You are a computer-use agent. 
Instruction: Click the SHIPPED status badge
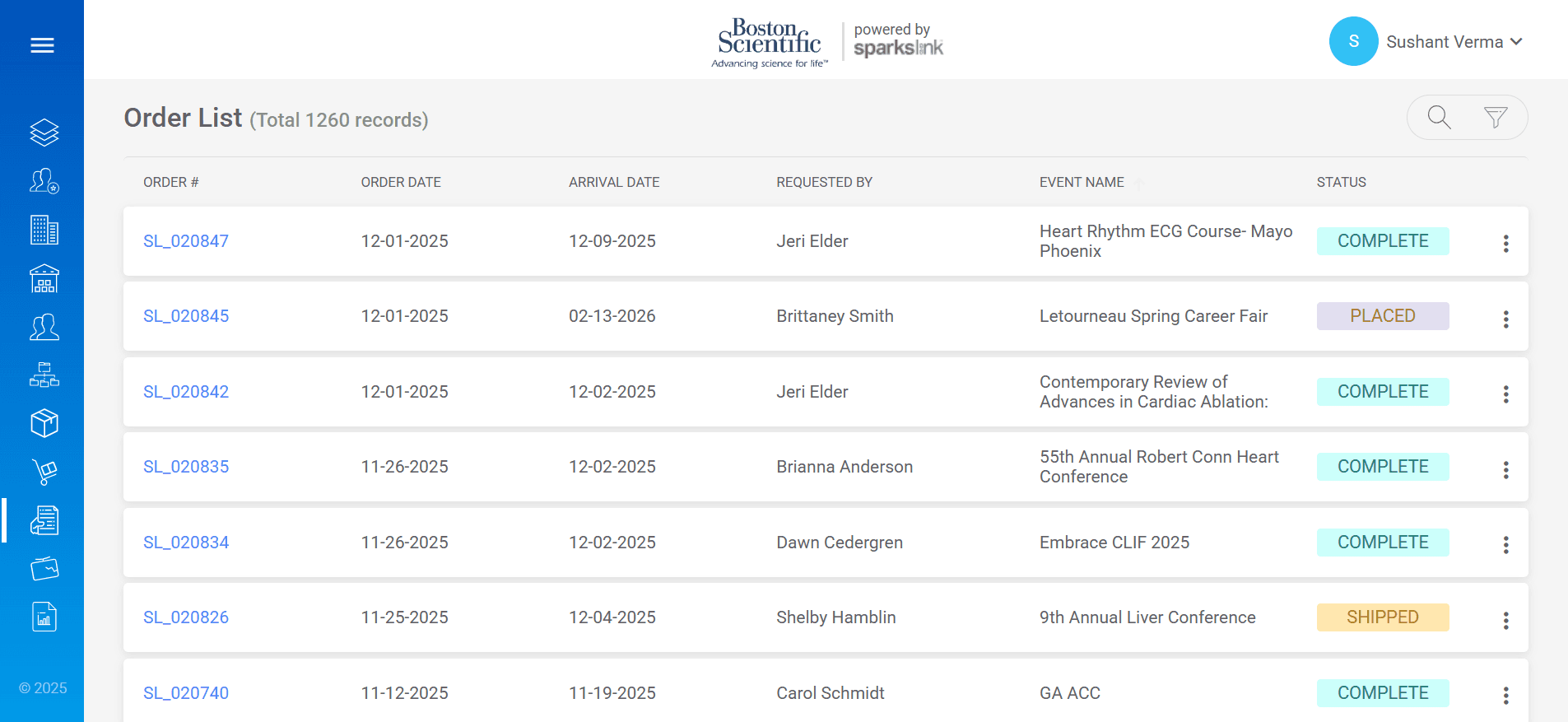tap(1382, 617)
